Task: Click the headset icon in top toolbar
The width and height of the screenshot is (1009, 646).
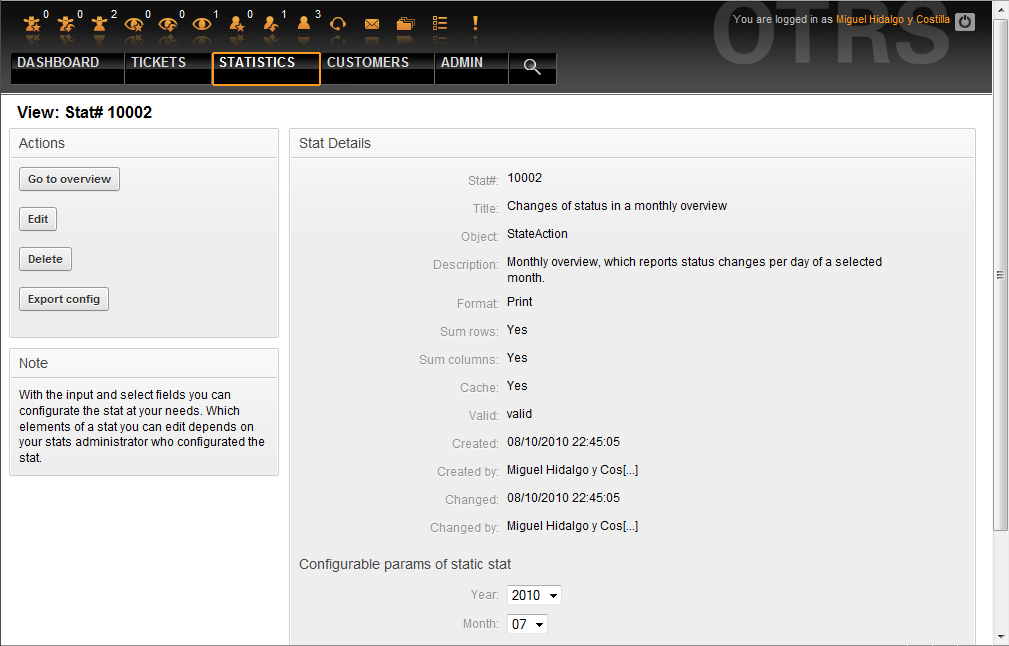Action: coord(338,24)
